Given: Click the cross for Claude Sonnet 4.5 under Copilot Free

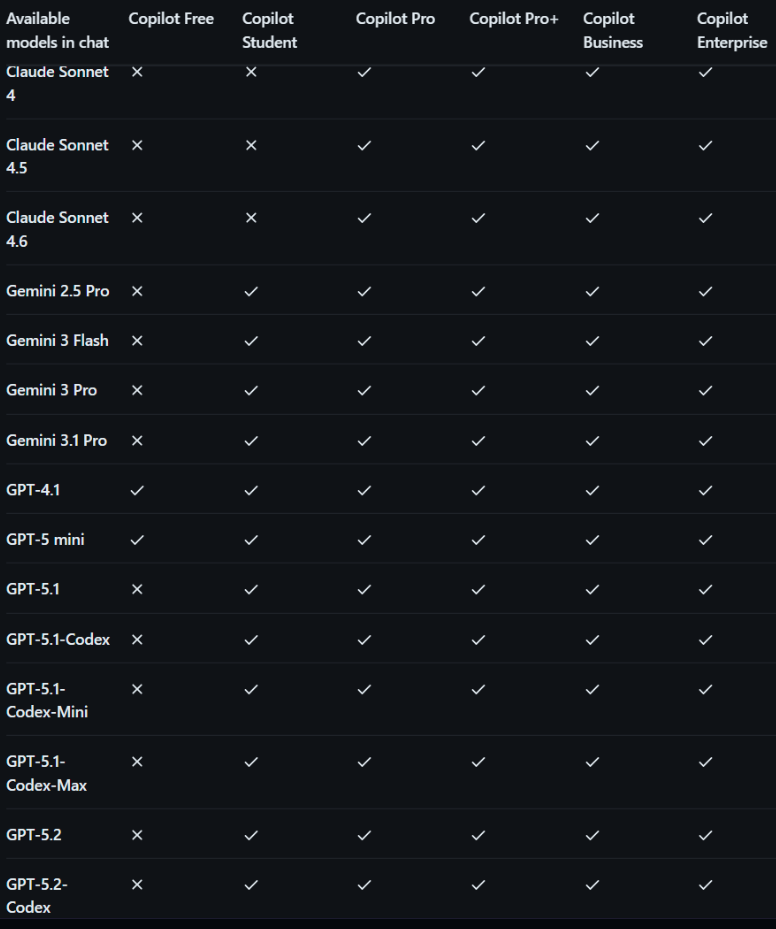Looking at the screenshot, I should click(x=137, y=145).
